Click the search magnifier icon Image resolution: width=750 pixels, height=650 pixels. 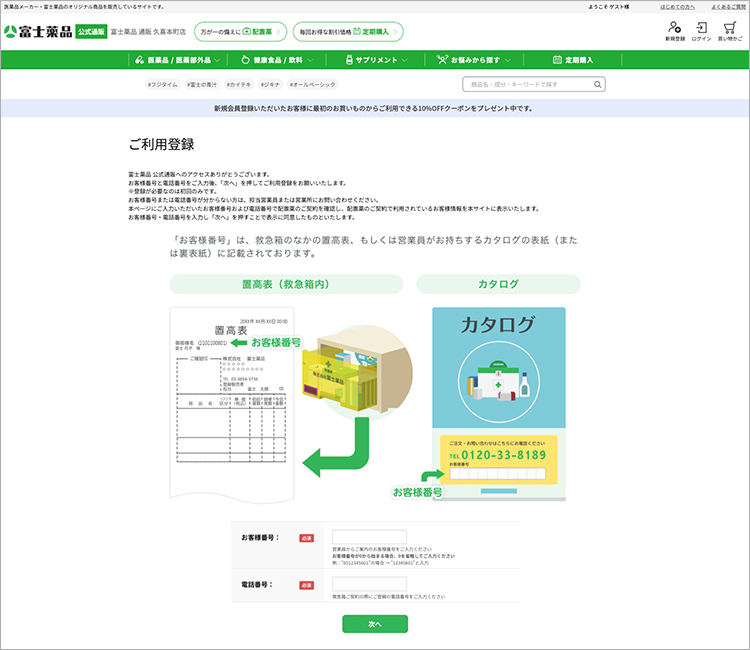[x=597, y=85]
